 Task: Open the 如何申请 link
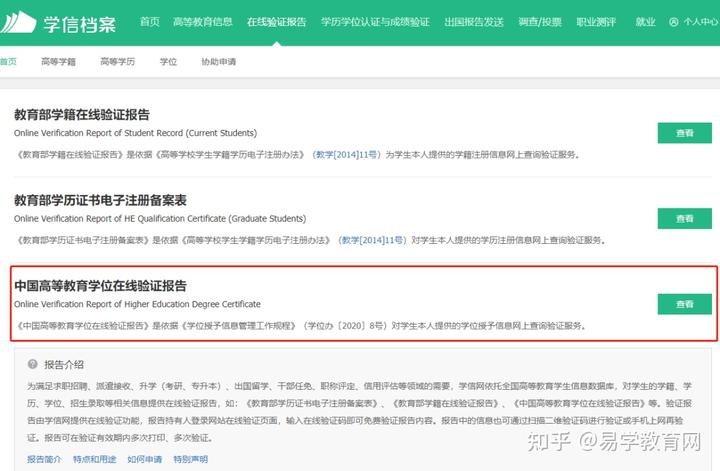click(x=145, y=459)
